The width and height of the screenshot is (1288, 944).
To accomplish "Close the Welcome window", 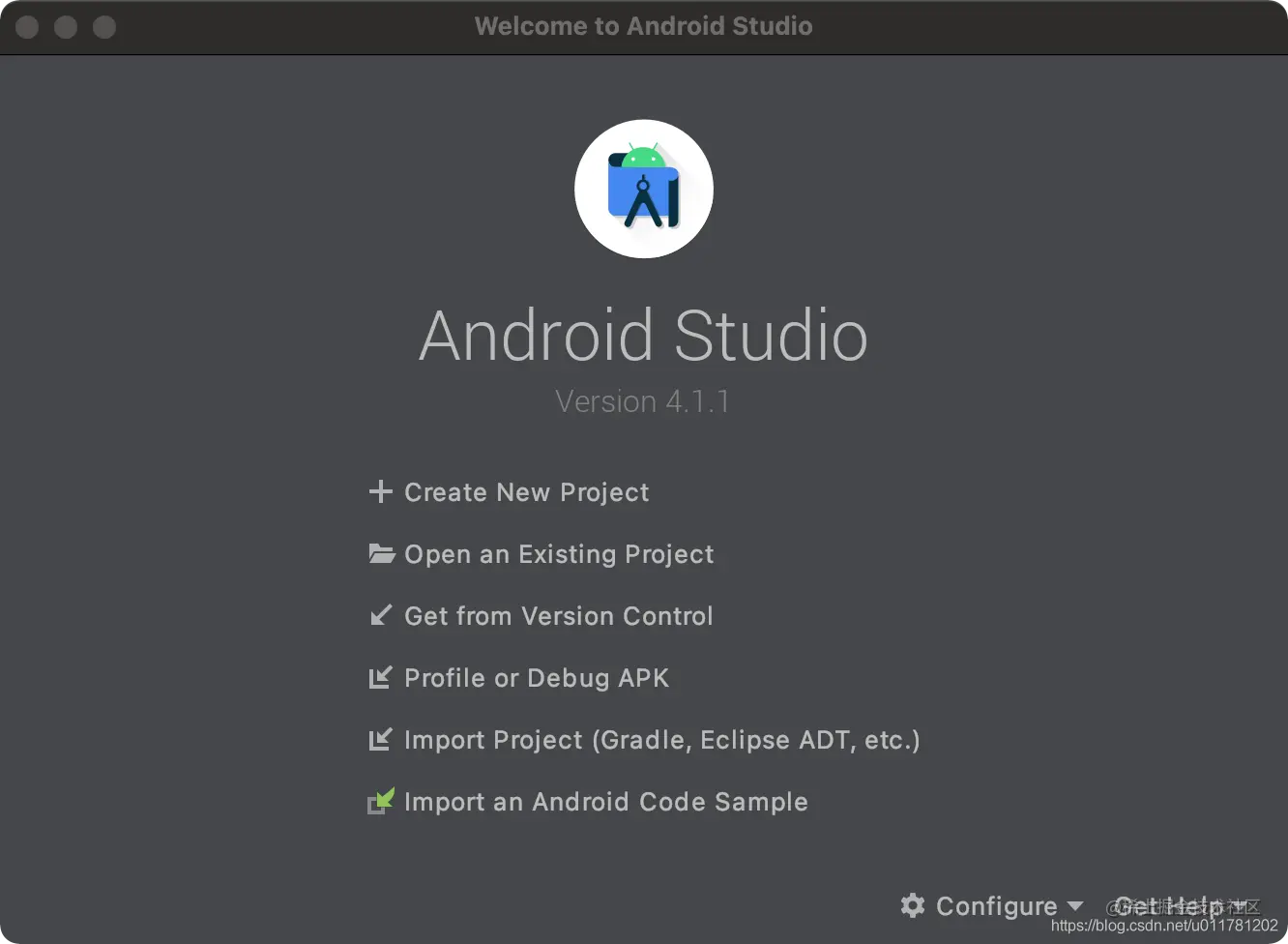I will (27, 27).
